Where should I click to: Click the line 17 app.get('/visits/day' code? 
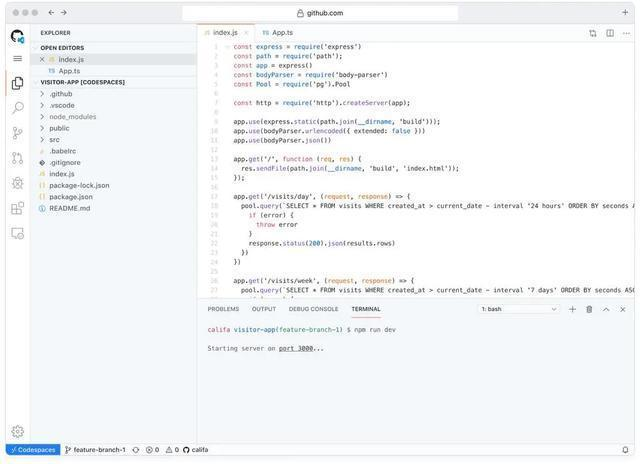pyautogui.click(x=322, y=197)
